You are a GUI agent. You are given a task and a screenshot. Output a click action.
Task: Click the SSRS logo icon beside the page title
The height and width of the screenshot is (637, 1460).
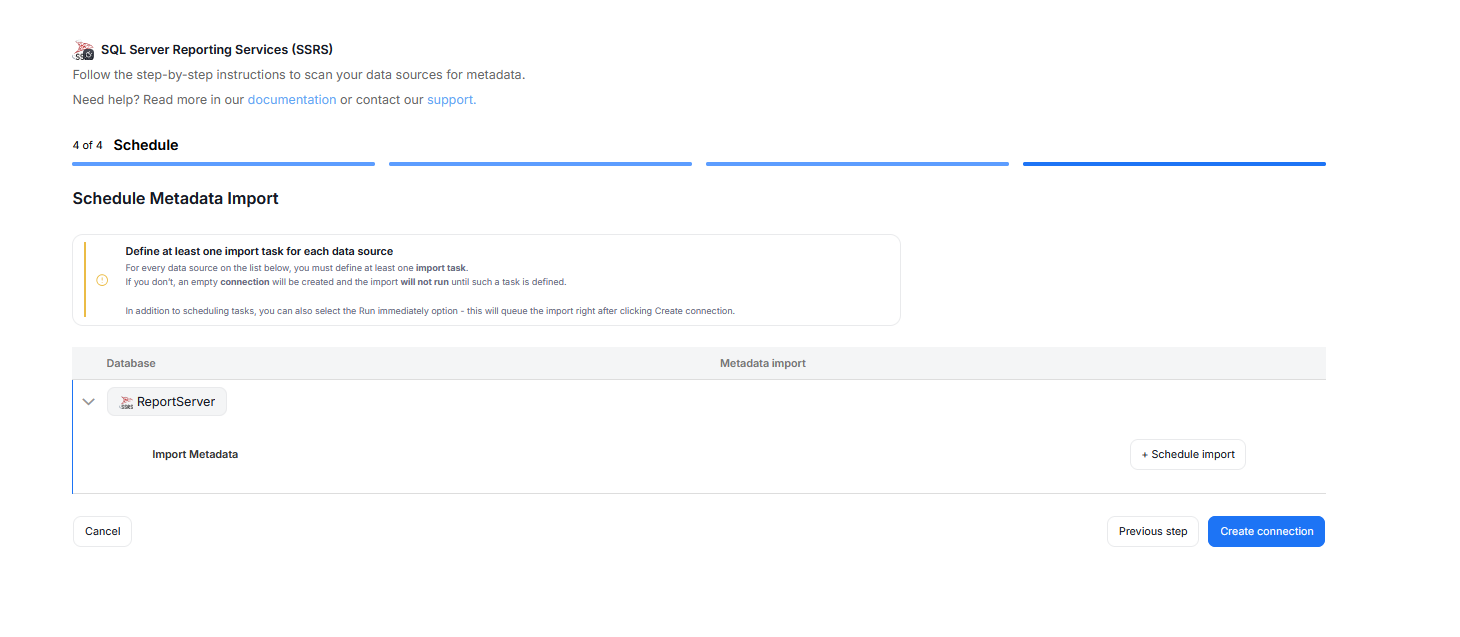coord(84,50)
